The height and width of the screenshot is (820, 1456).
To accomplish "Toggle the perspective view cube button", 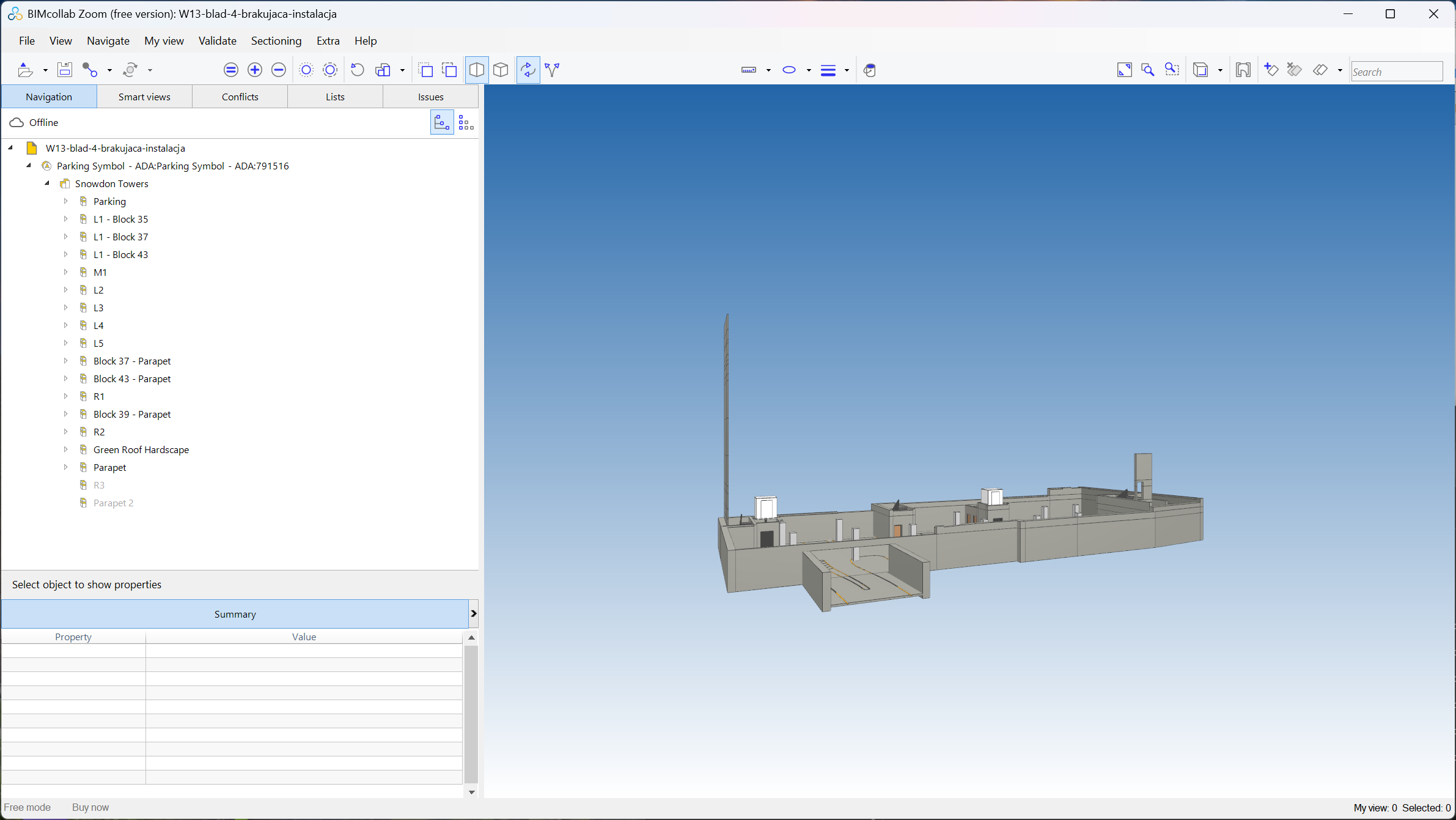I will click(477, 70).
